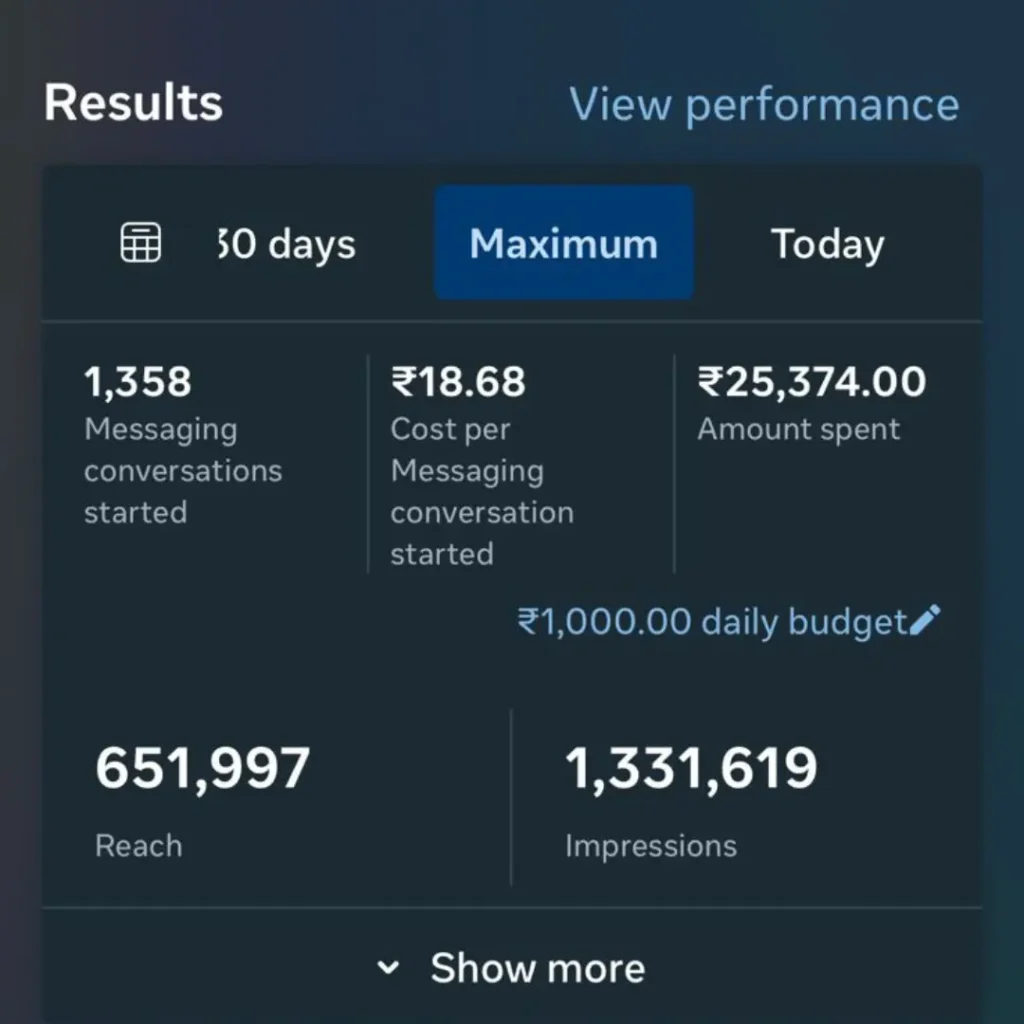Click Cost per Messaging conversation started label
1024x1024 pixels.
481,491
